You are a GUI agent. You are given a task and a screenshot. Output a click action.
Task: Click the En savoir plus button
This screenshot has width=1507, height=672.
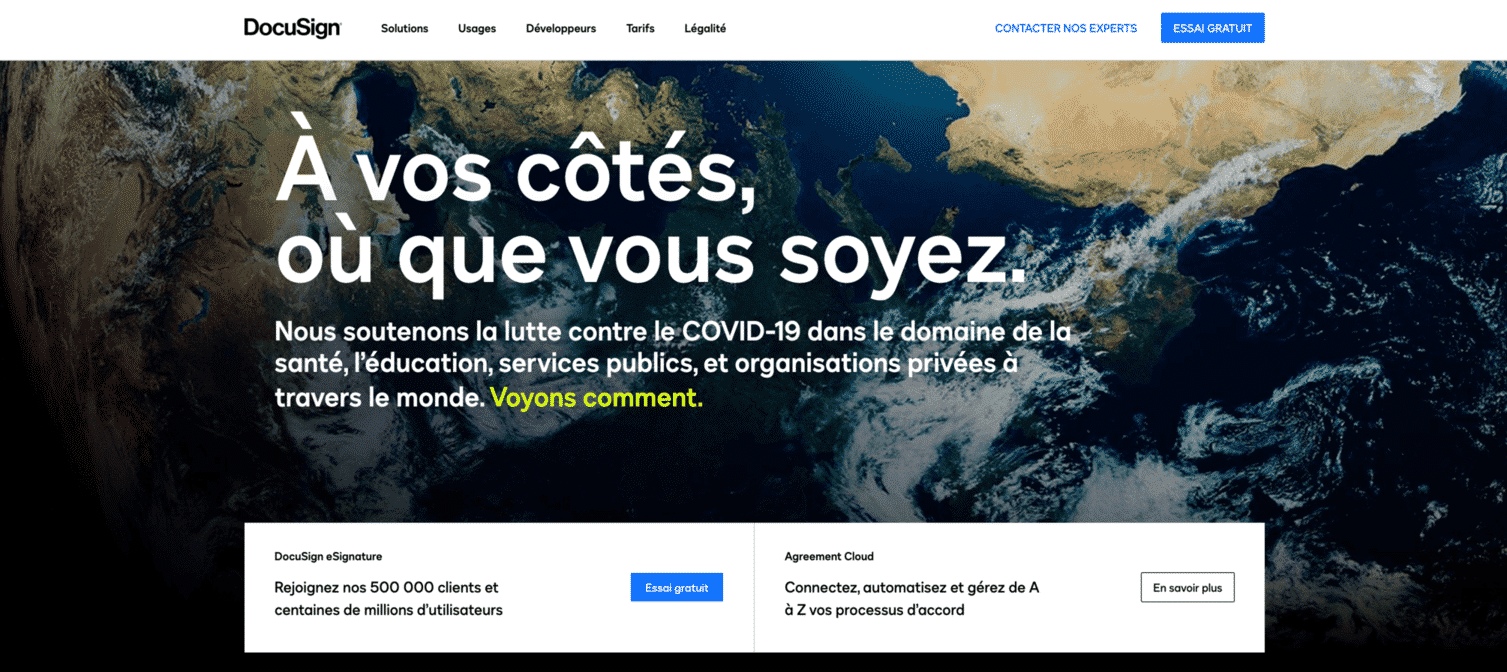click(x=1187, y=587)
